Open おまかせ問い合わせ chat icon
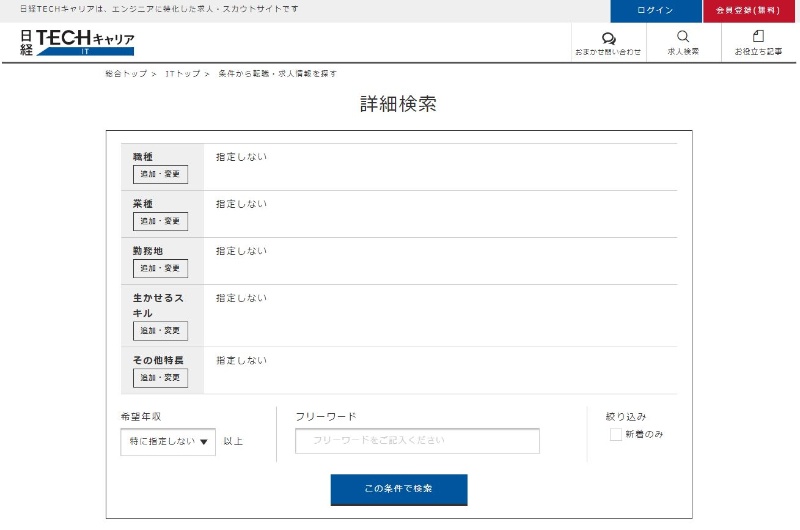800x530 pixels. click(x=608, y=38)
